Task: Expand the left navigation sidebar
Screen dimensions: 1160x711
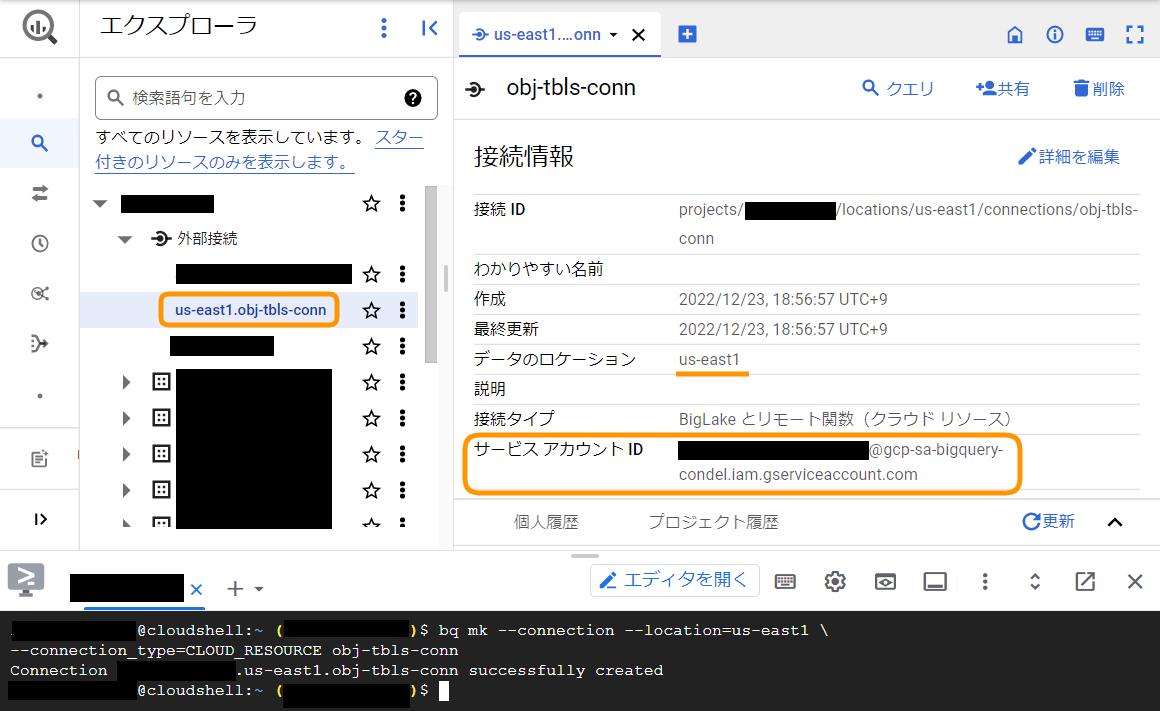Action: [40, 519]
